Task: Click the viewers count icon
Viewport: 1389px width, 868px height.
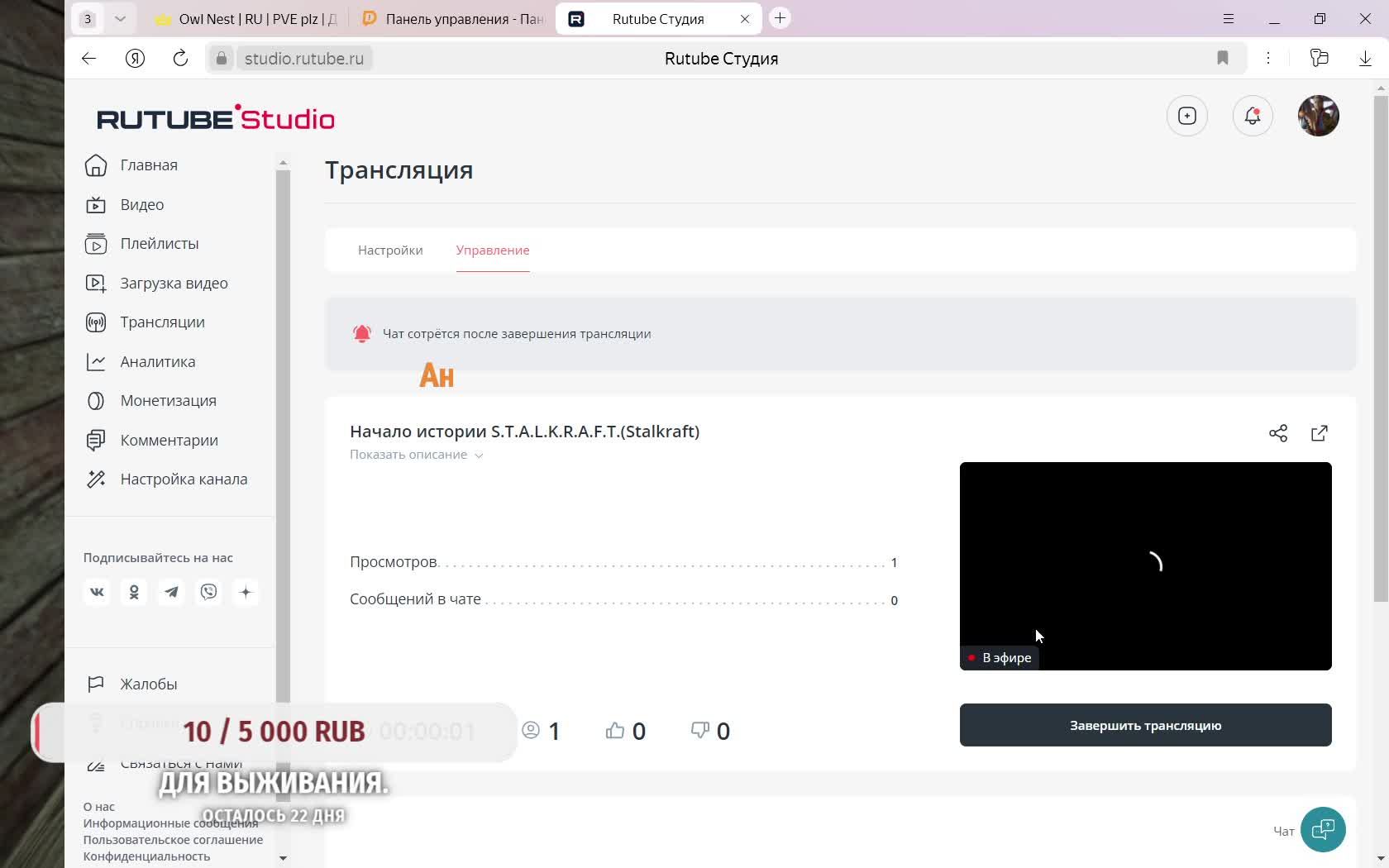Action: [x=531, y=731]
